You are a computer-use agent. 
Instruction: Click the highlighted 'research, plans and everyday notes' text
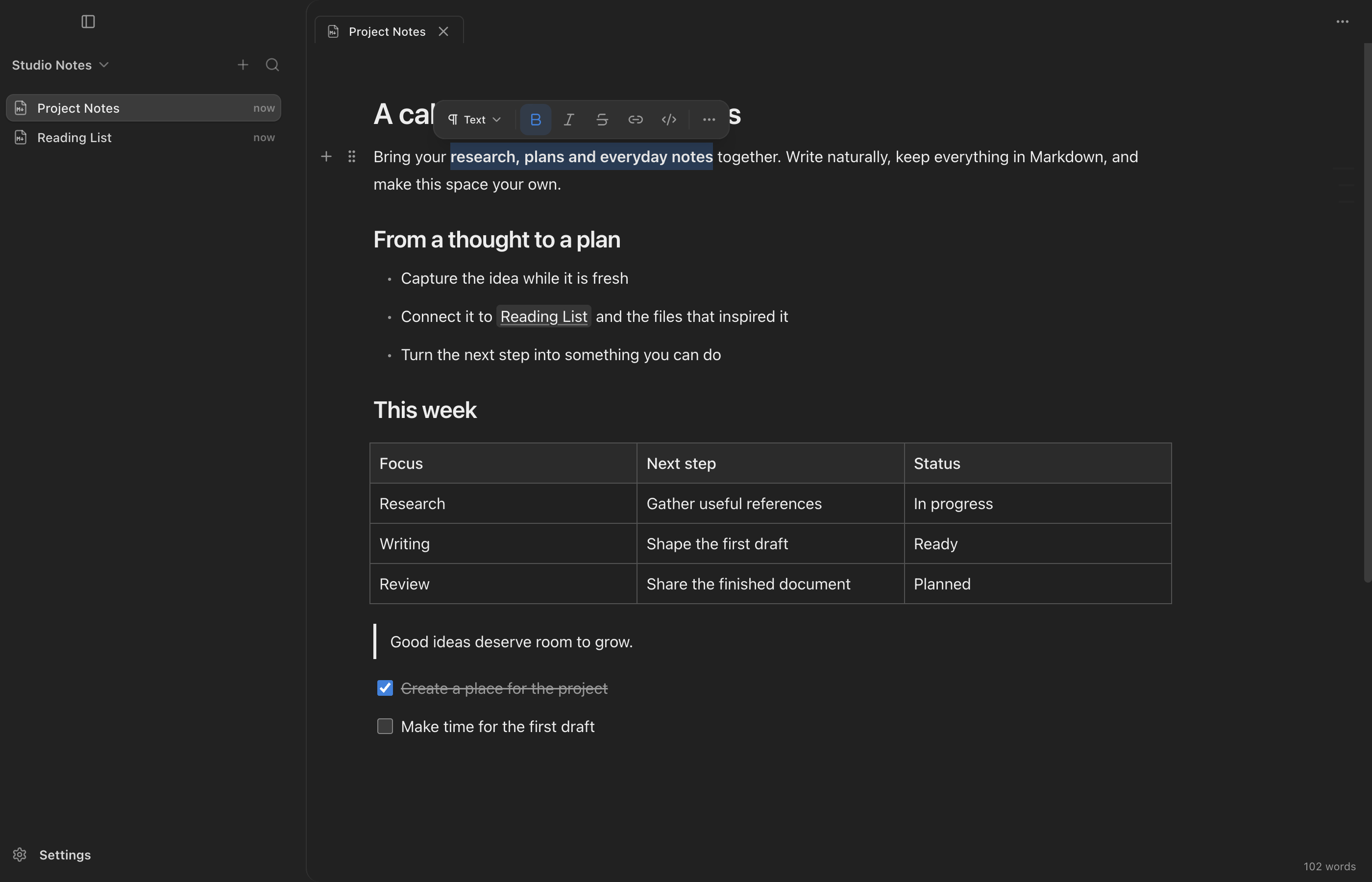pyautogui.click(x=581, y=156)
